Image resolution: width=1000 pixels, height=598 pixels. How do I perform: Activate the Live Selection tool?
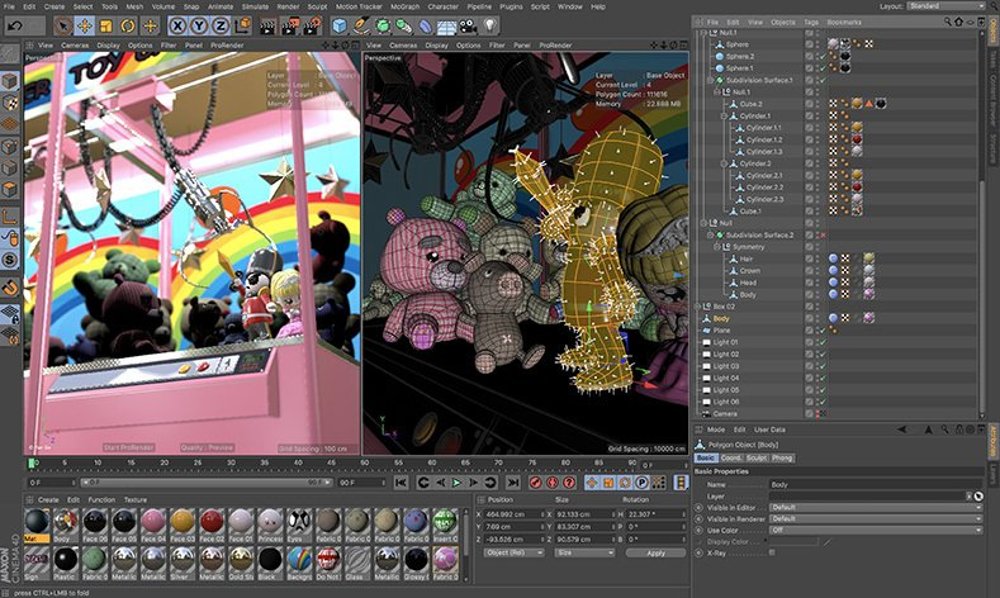point(64,25)
